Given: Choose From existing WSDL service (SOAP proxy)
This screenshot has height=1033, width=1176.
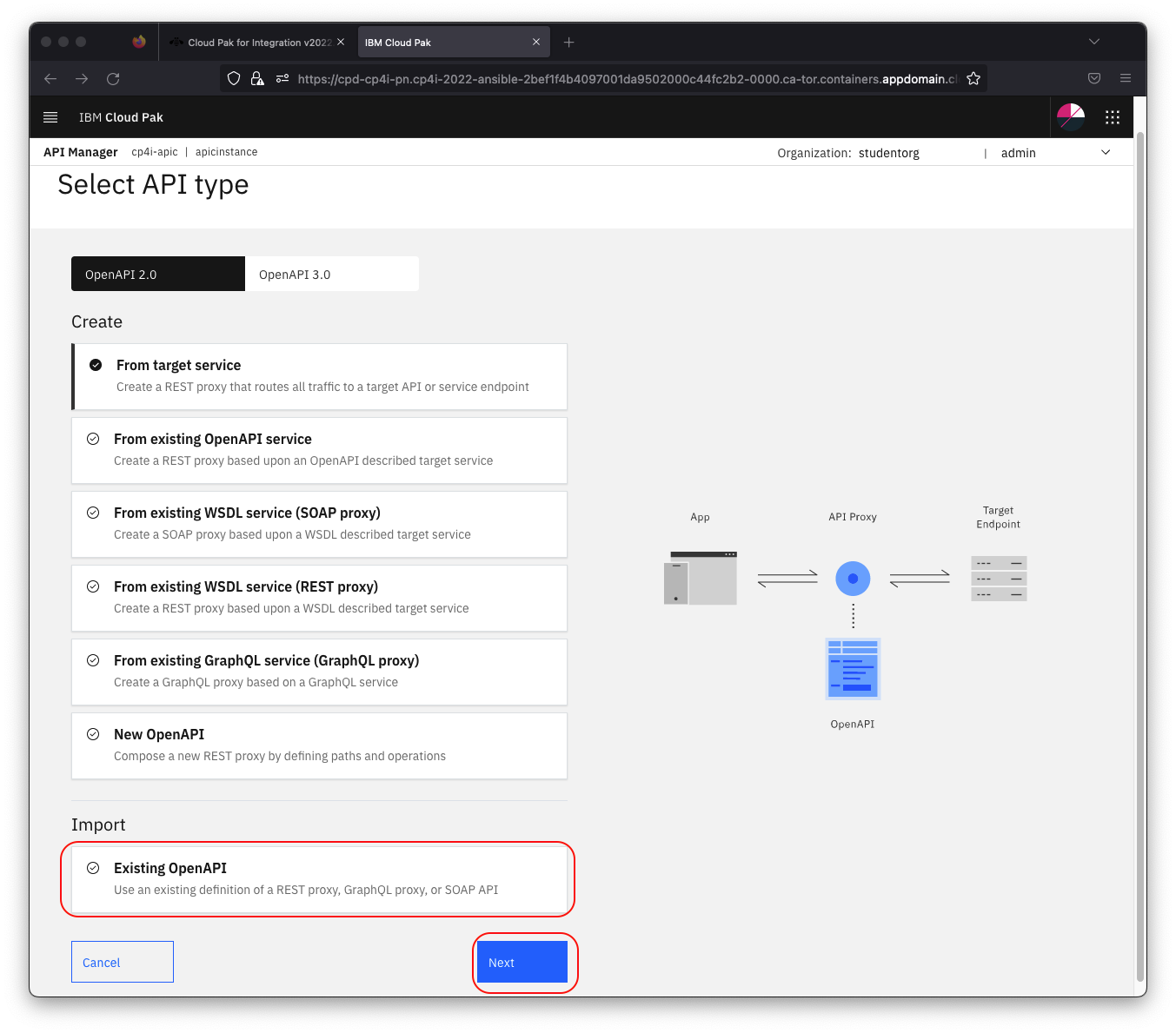Looking at the screenshot, I should [x=319, y=524].
